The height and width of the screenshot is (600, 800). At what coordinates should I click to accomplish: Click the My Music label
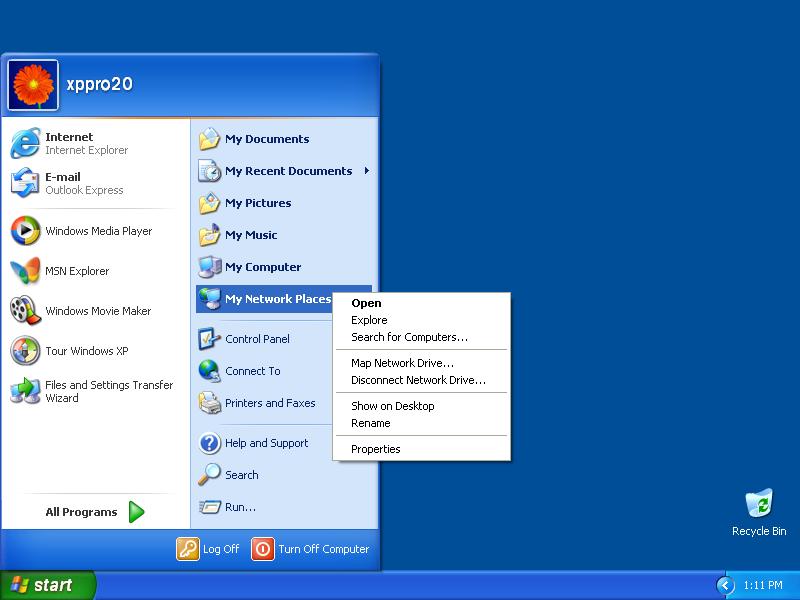click(x=251, y=235)
